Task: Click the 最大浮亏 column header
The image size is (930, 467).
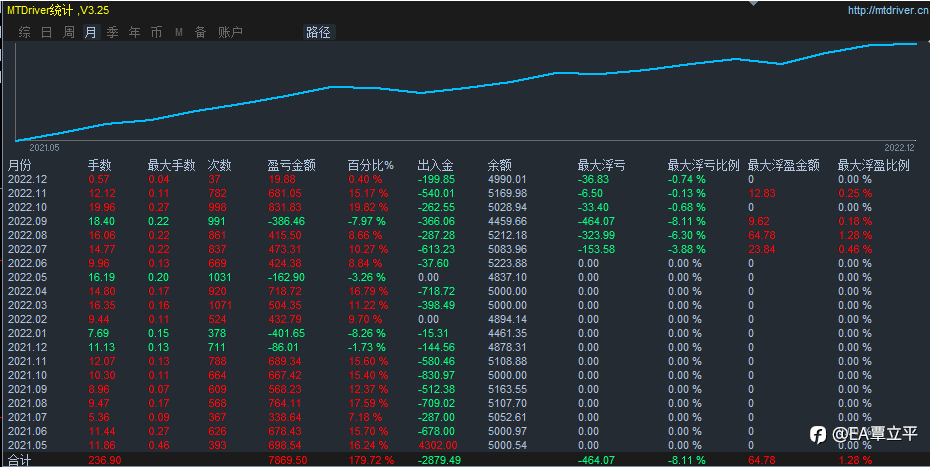Action: click(601, 165)
